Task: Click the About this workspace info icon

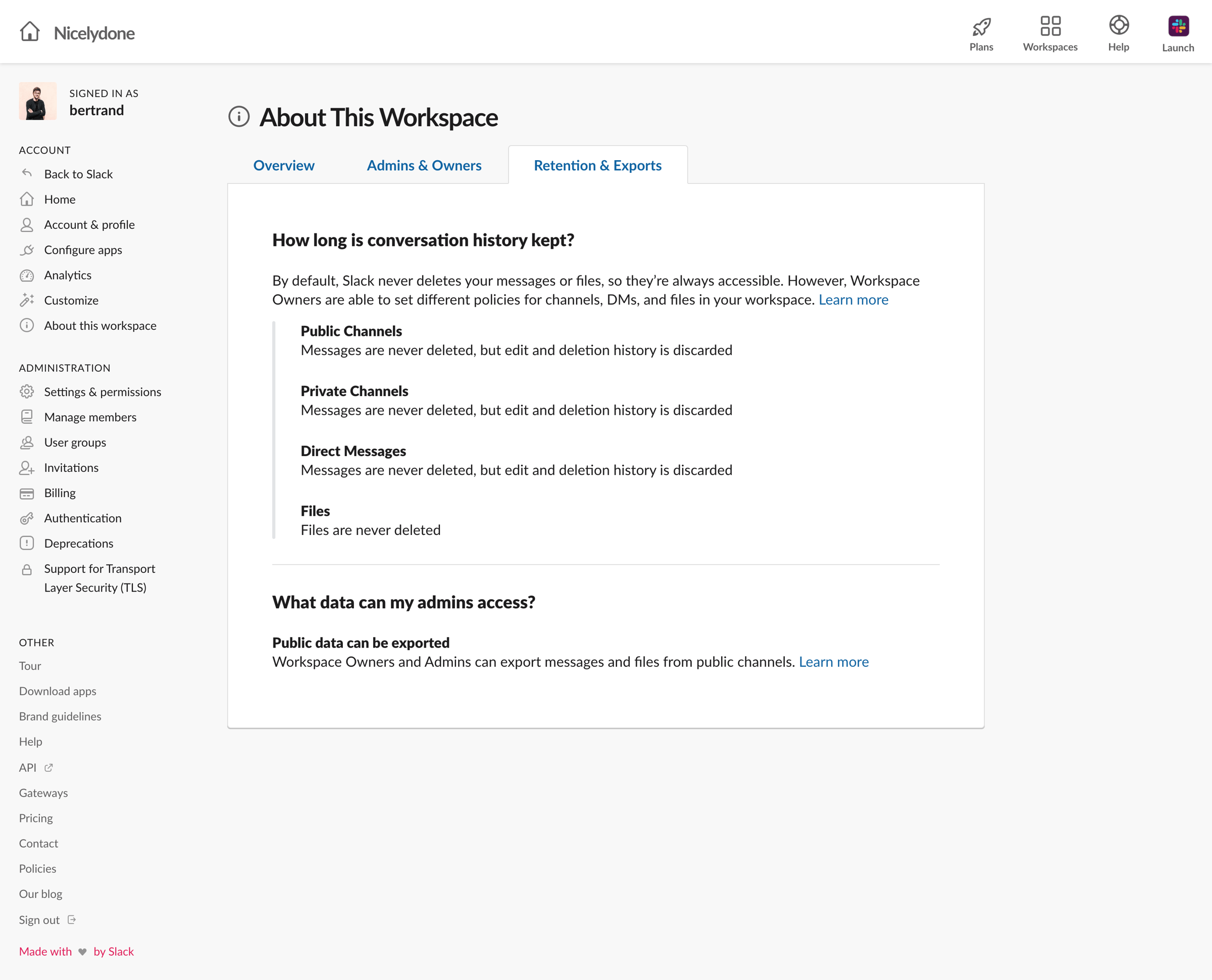Action: pyautogui.click(x=27, y=325)
